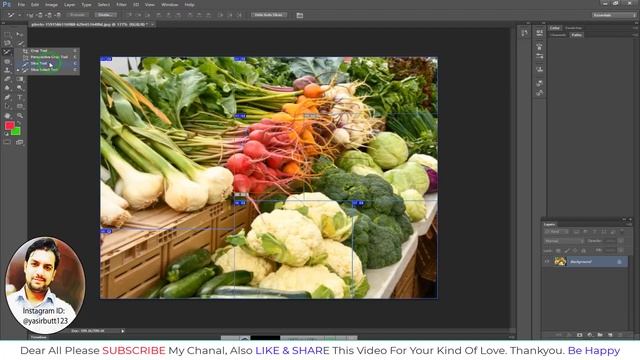
Task: Change the screen mode
Action: tap(20, 142)
